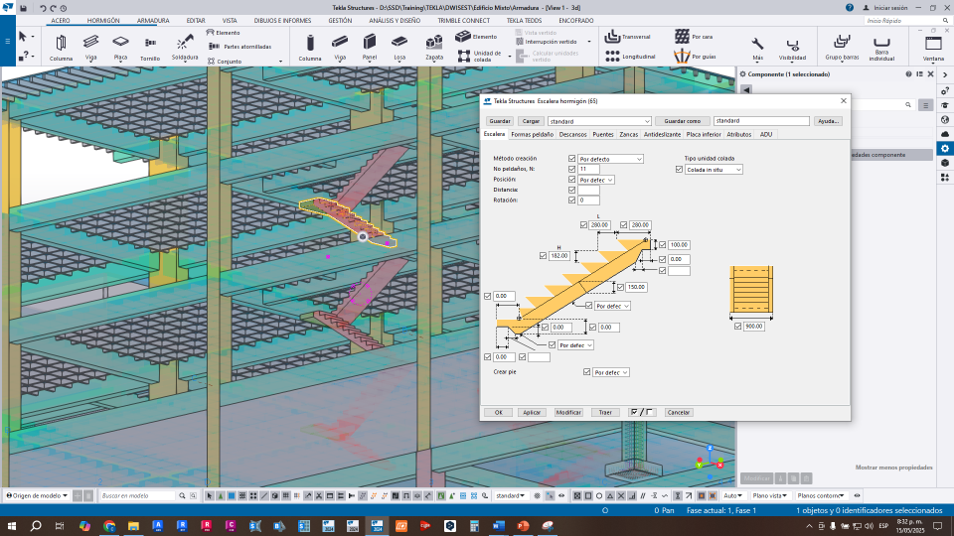Switch to the Descansos tab
Viewport: 954px width, 536px height.
[x=573, y=134]
